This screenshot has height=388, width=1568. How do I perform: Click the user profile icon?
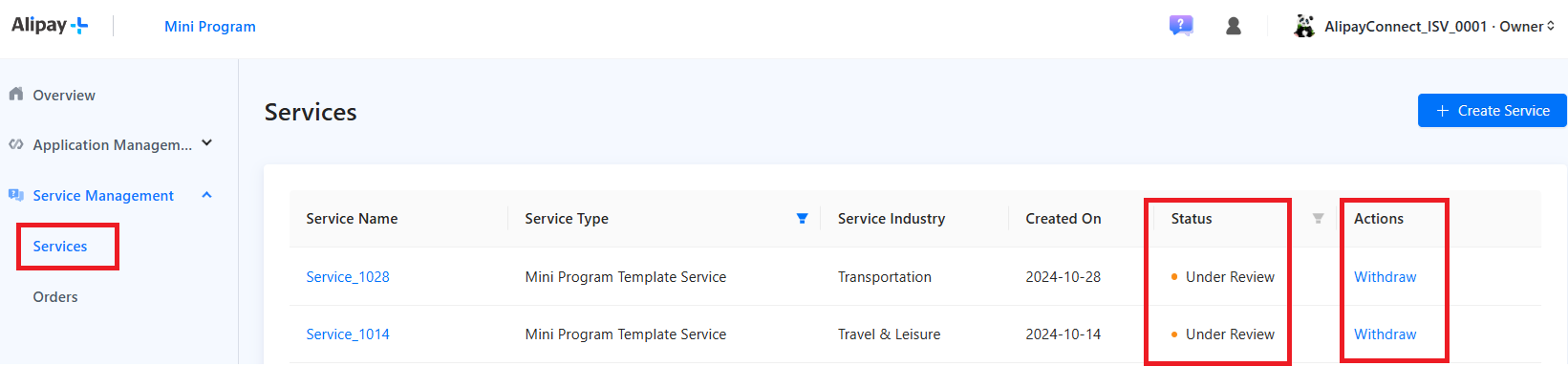1234,26
